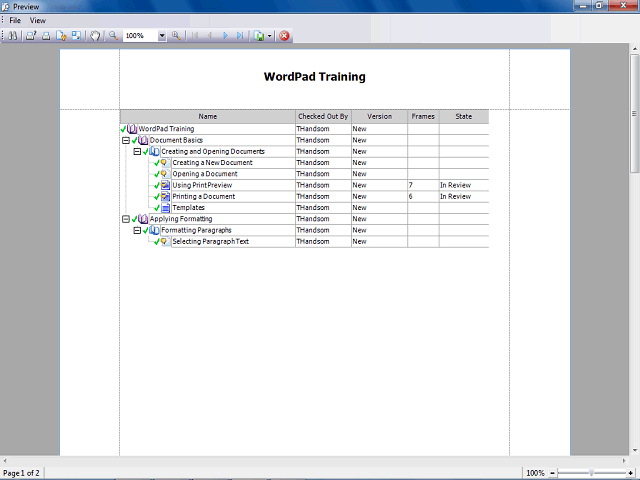
Task: Click the WordPad Training page title
Action: click(x=315, y=77)
